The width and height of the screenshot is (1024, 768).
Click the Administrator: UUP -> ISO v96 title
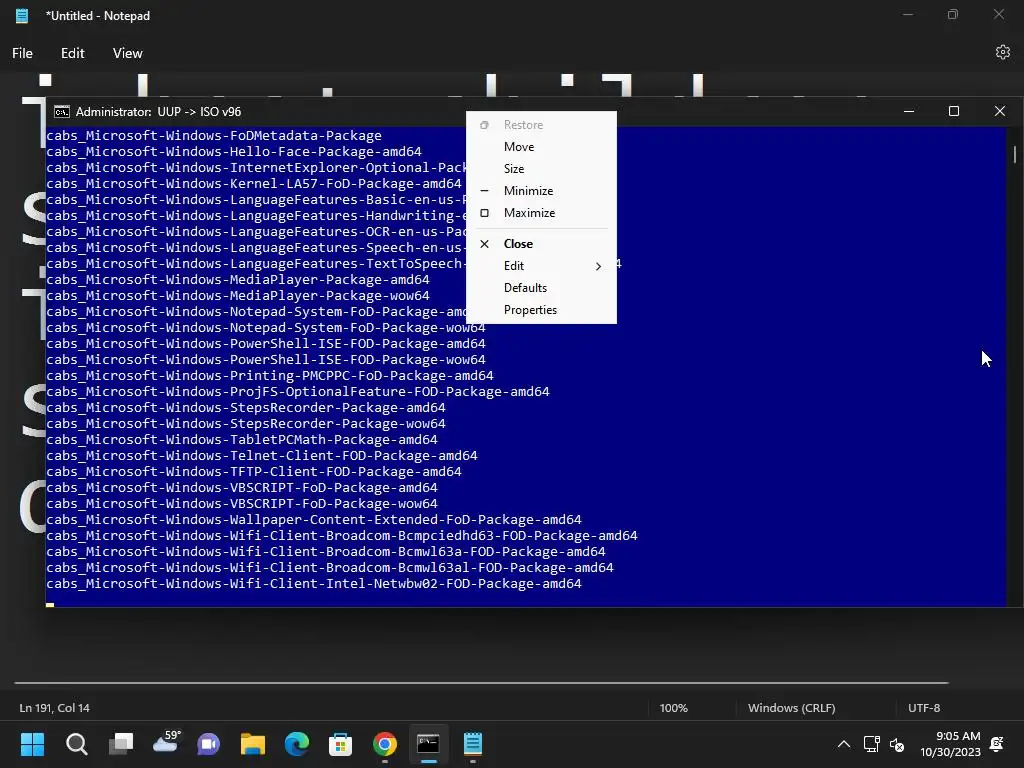coord(158,112)
